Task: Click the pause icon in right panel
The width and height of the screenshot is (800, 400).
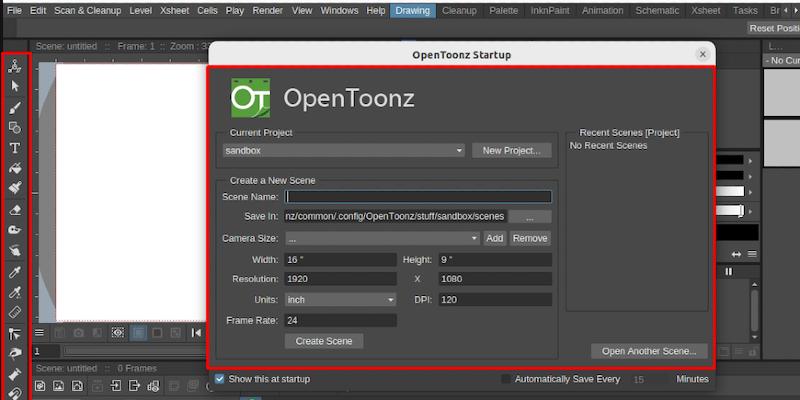Action: (x=729, y=272)
